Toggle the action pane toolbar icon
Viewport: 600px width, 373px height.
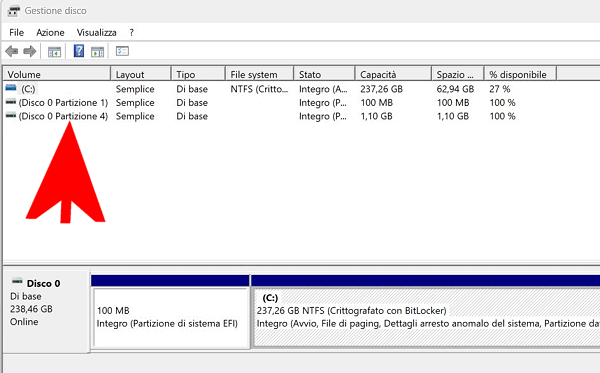point(98,51)
